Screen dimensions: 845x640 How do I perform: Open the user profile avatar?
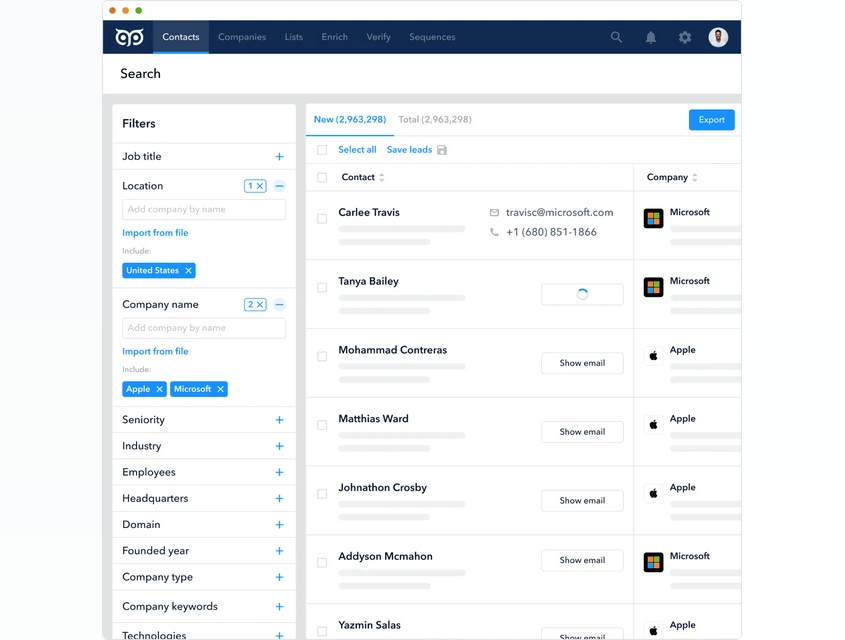(x=718, y=37)
